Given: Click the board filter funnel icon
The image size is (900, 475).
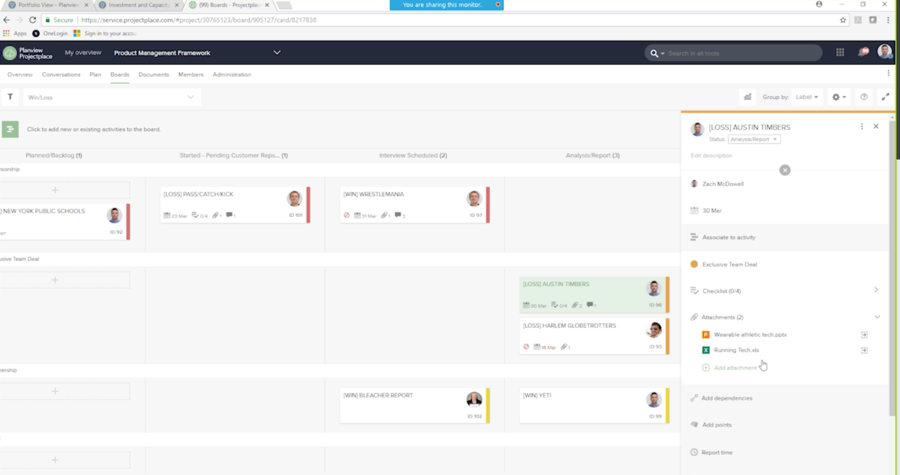Looking at the screenshot, I should pyautogui.click(x=10, y=97).
